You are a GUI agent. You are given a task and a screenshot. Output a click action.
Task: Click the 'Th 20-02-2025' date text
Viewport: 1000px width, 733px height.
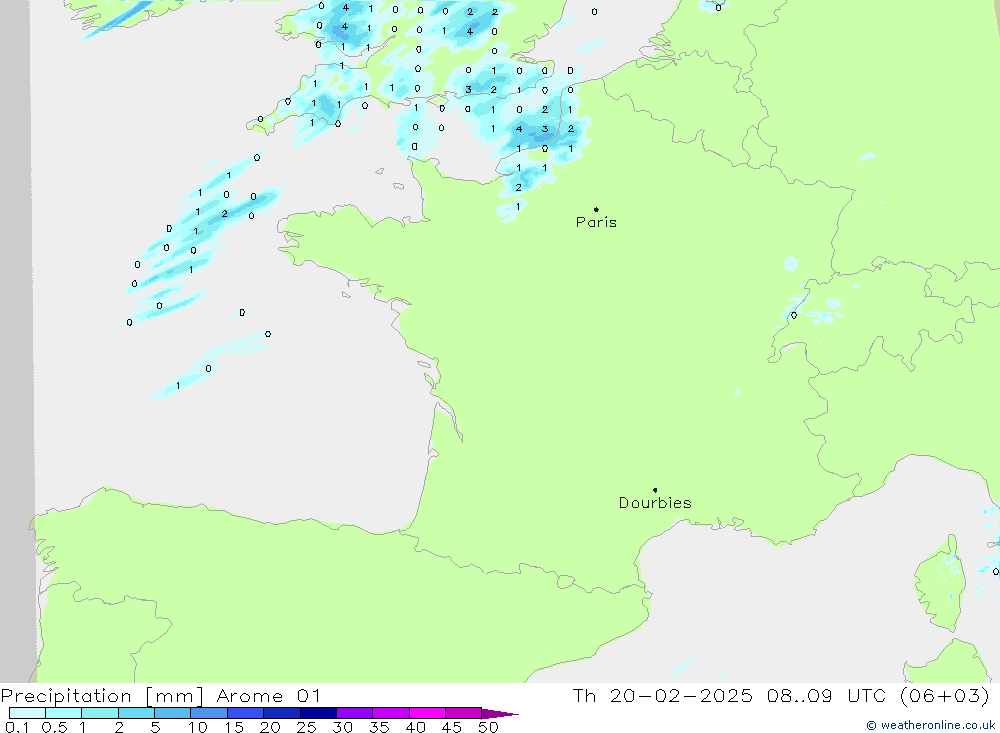point(662,696)
